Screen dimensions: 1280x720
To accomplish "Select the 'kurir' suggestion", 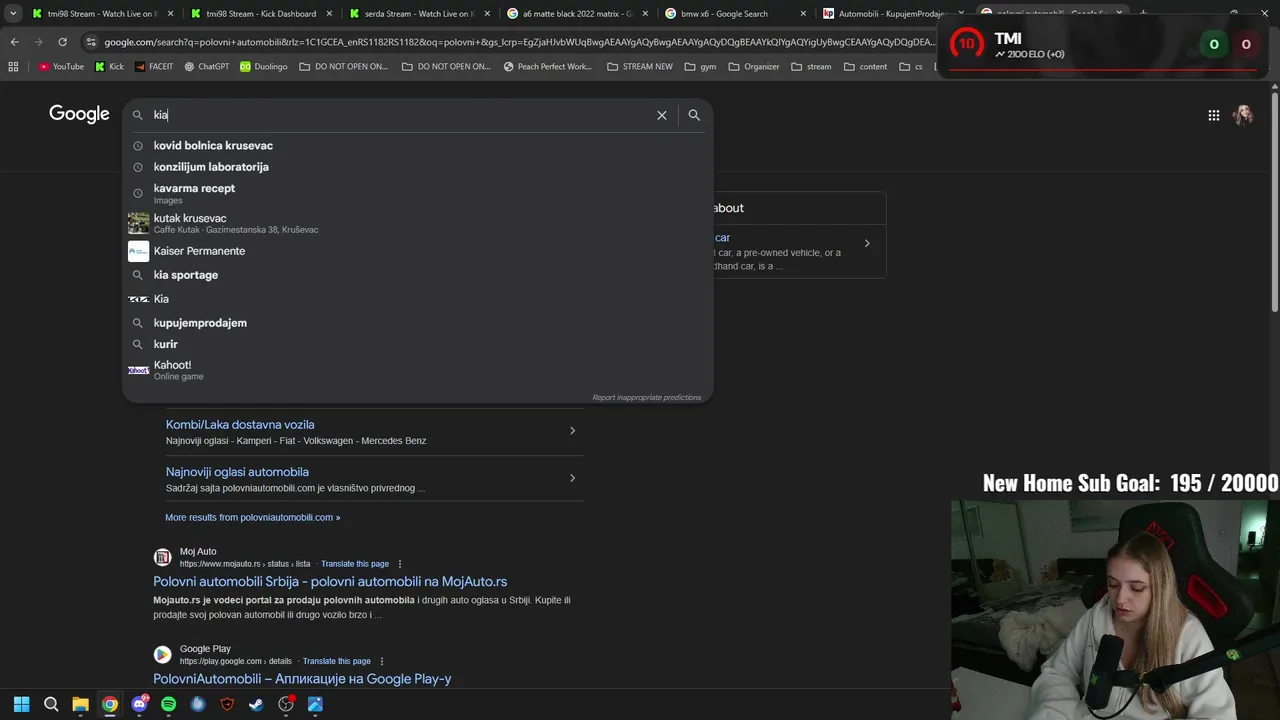I will [x=418, y=344].
